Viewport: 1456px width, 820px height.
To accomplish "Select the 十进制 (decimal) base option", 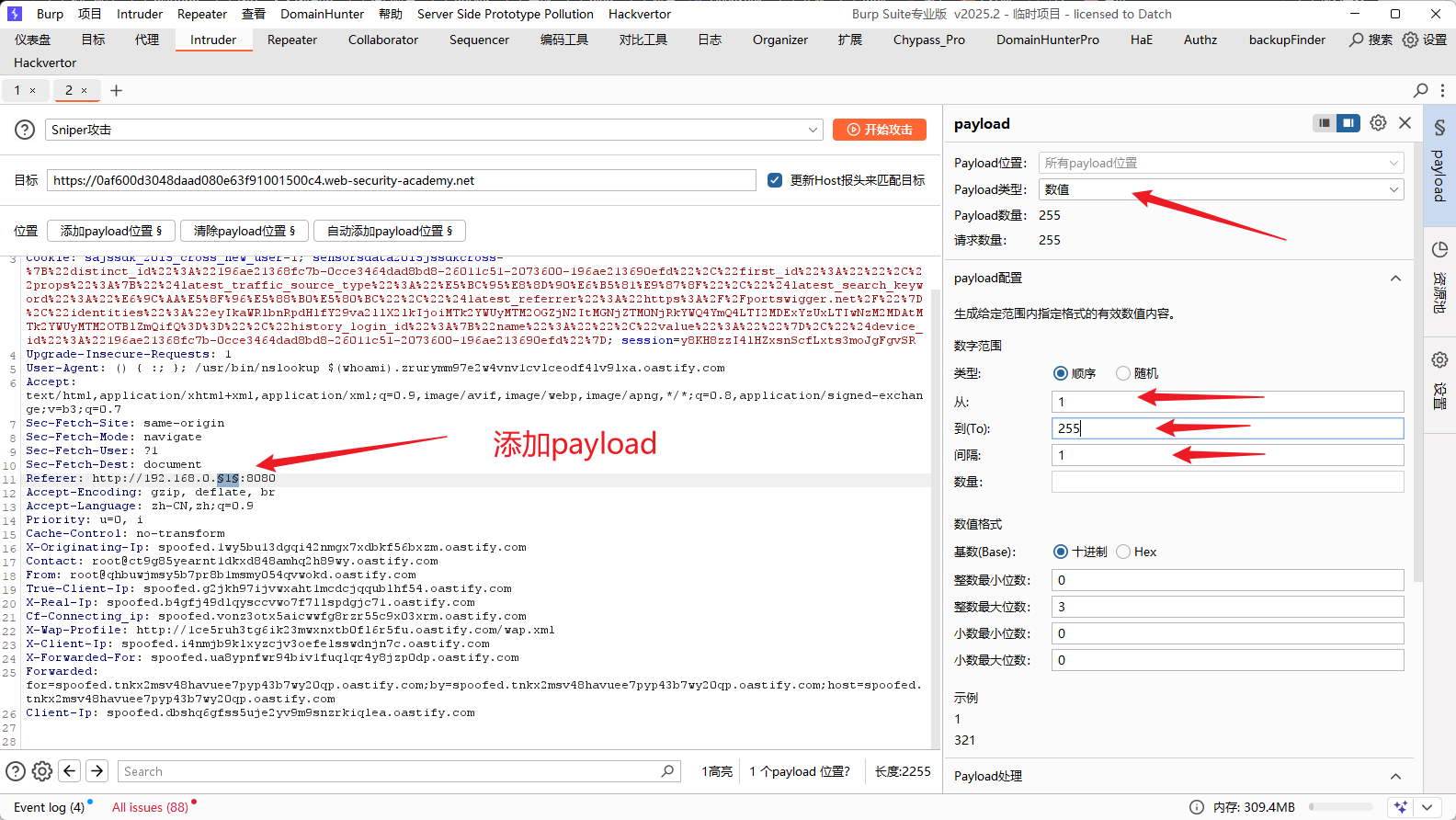I will (1061, 552).
